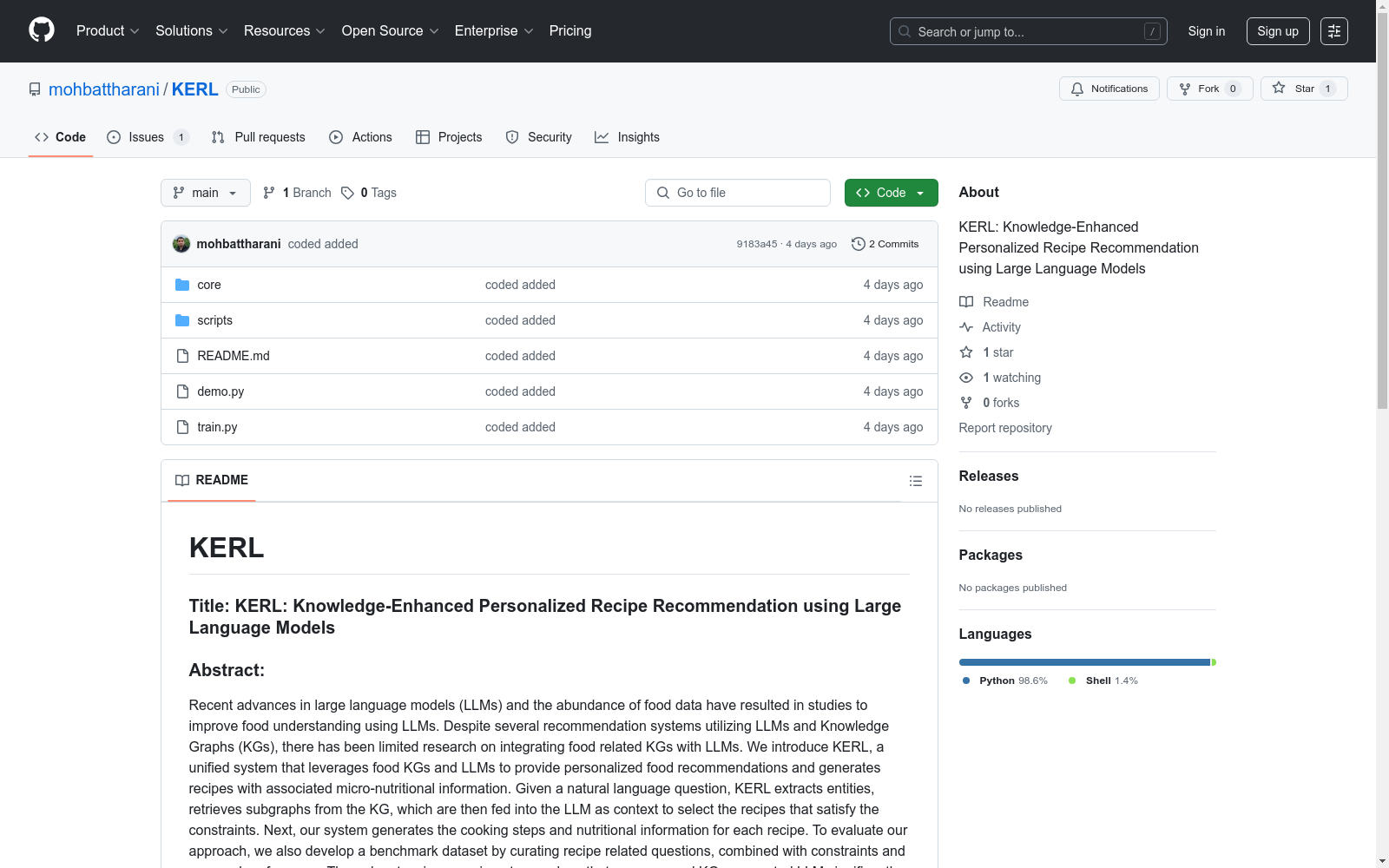
Task: Expand the Solutions menu
Action: (192, 30)
